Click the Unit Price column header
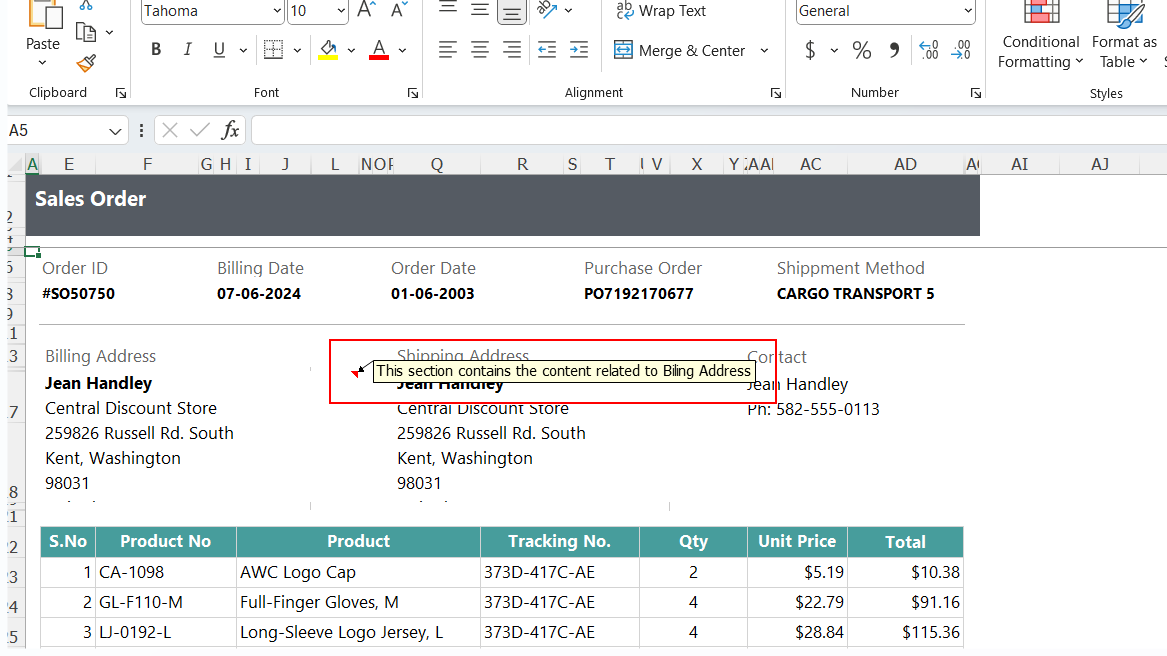 click(797, 542)
